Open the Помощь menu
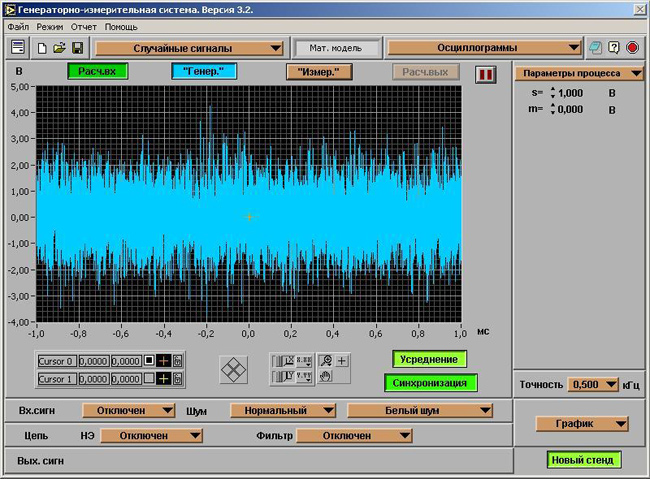 pyautogui.click(x=121, y=27)
